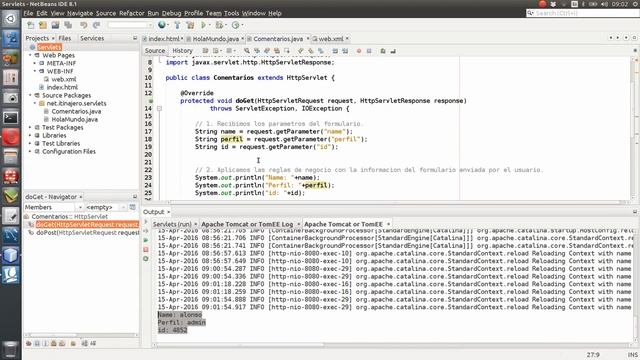Collapse the WEB-INF folder node
This screenshot has height=360, width=640.
(x=35, y=71)
